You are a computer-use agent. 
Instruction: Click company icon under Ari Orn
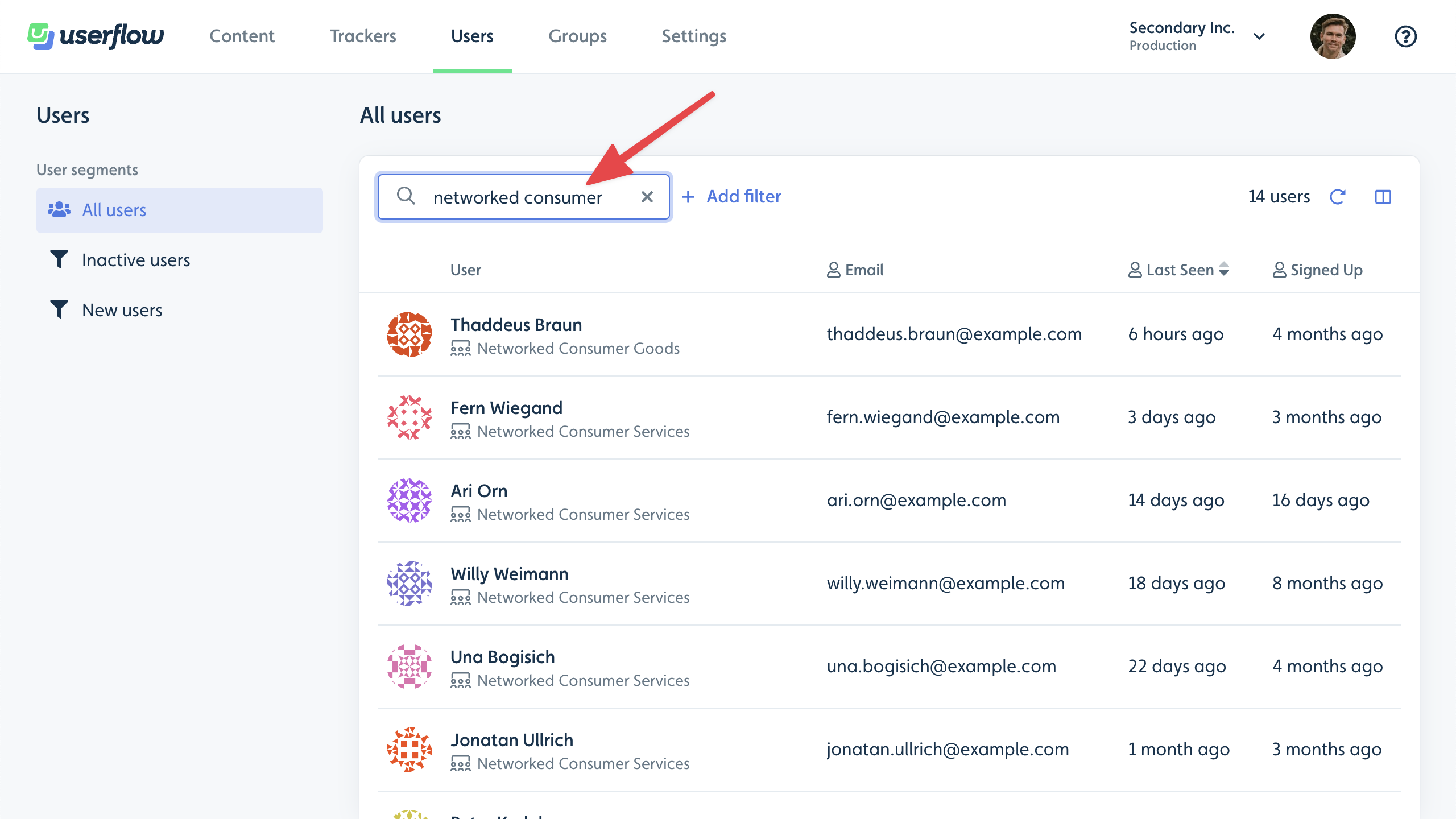click(x=461, y=515)
